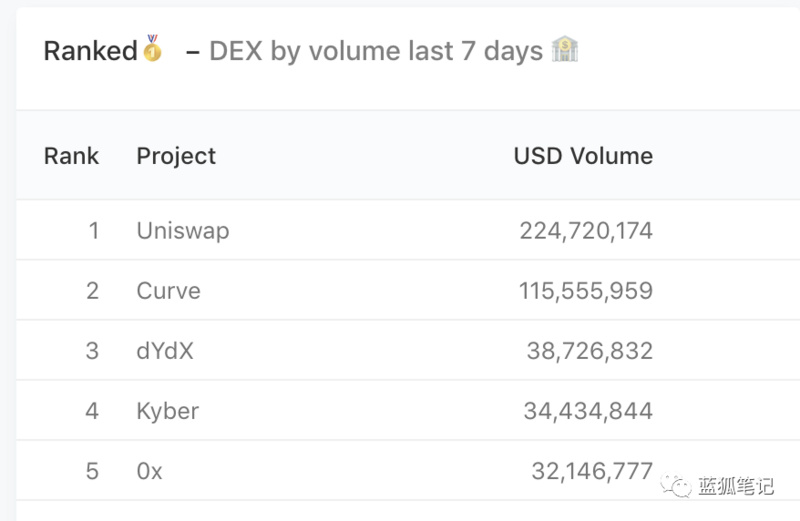800x521 pixels.
Task: Open the dYdX project entry
Action: [x=165, y=351]
